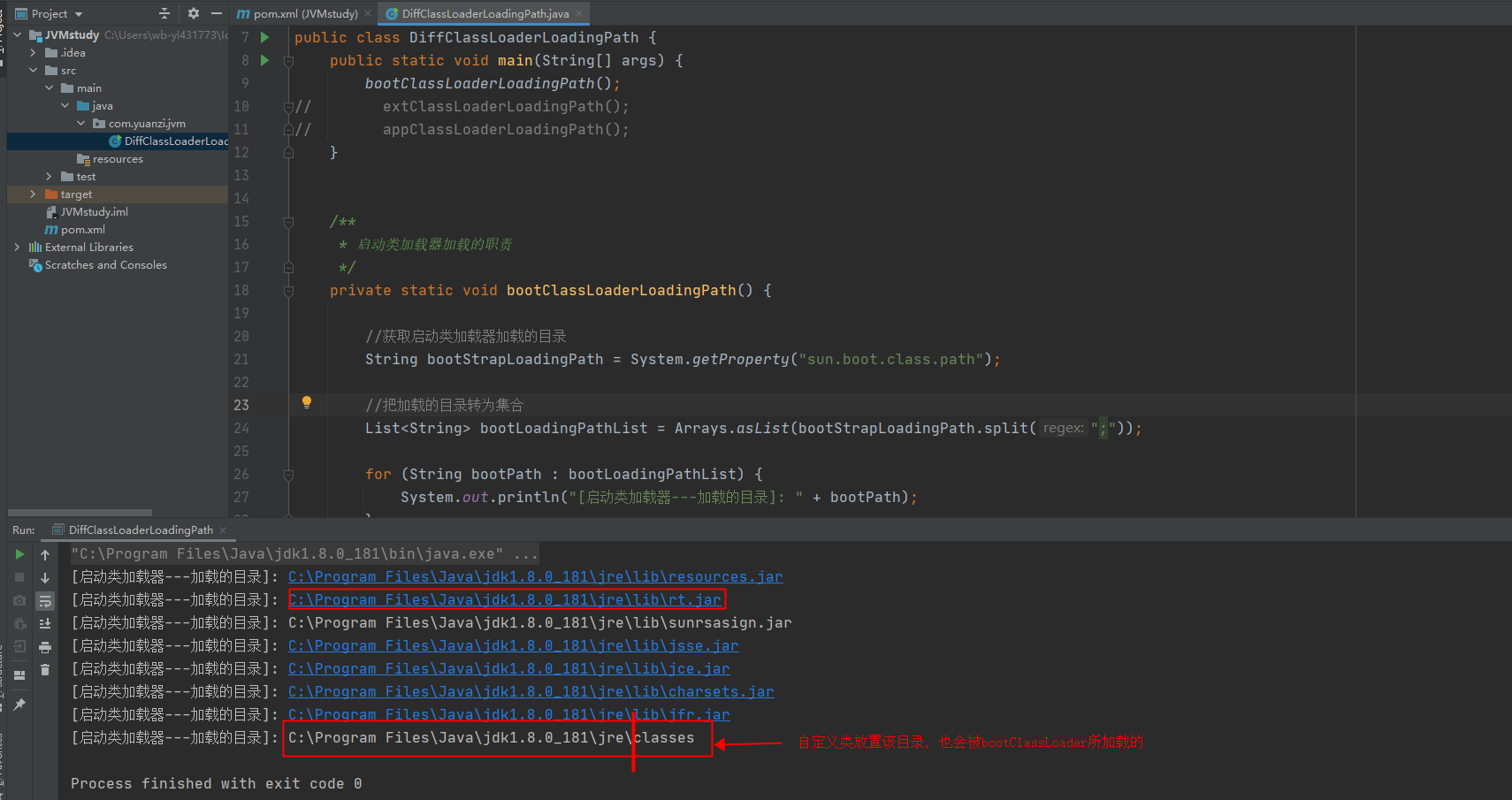Open the resources.jar path link
Screen dimensions: 1512x800
click(x=536, y=577)
